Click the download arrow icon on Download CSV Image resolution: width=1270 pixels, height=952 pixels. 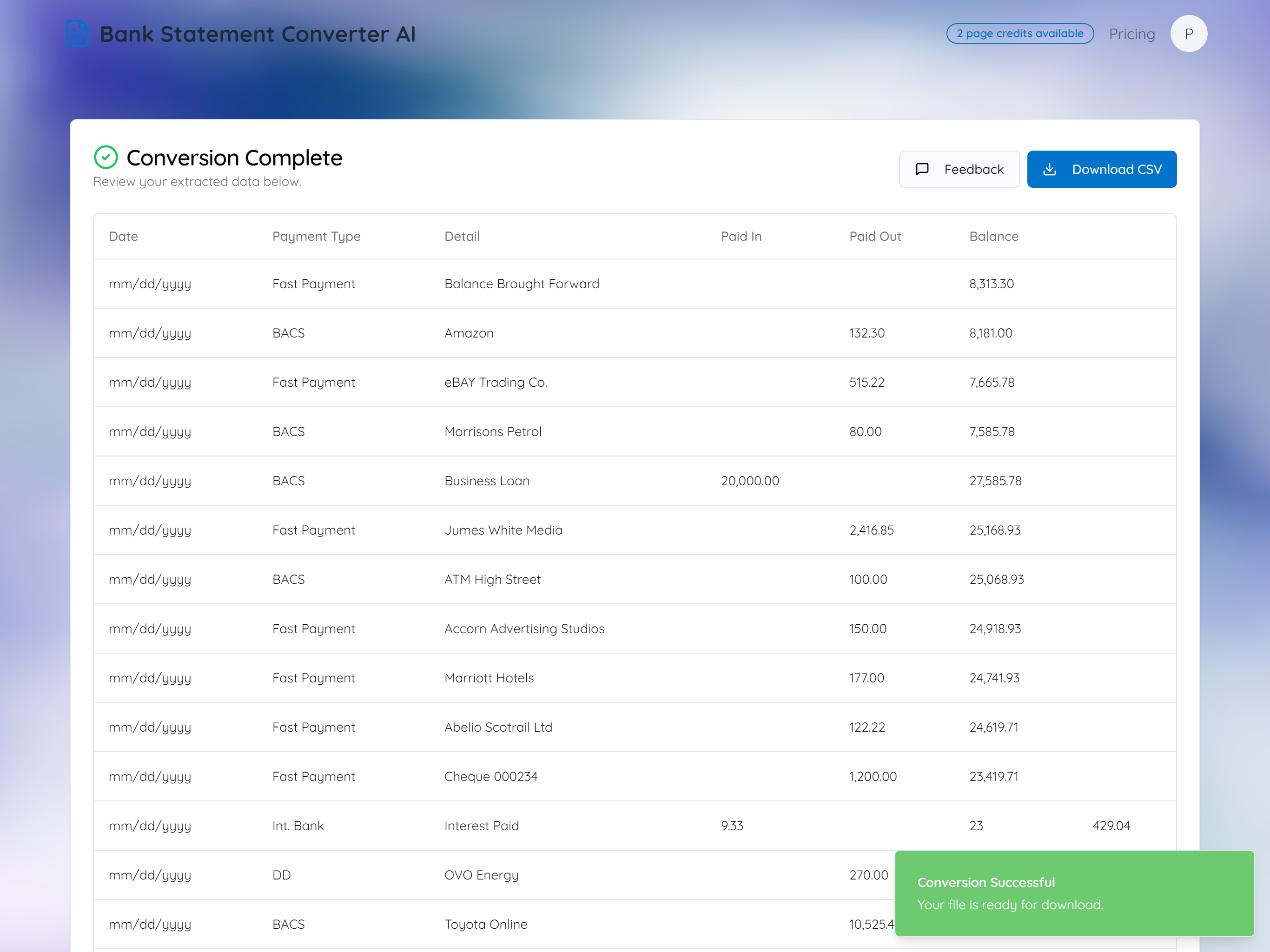1051,169
